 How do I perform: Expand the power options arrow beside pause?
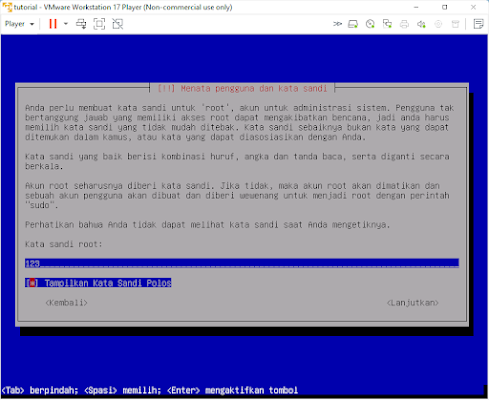point(66,24)
